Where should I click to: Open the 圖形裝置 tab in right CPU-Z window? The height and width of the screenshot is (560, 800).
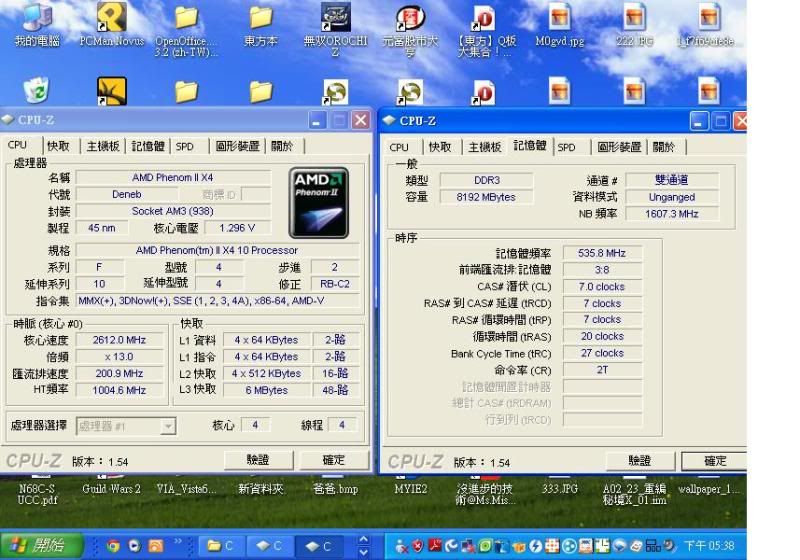click(619, 147)
